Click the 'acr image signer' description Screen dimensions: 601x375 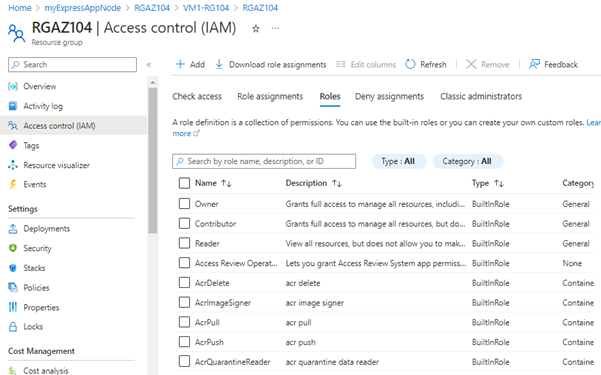tap(315, 303)
